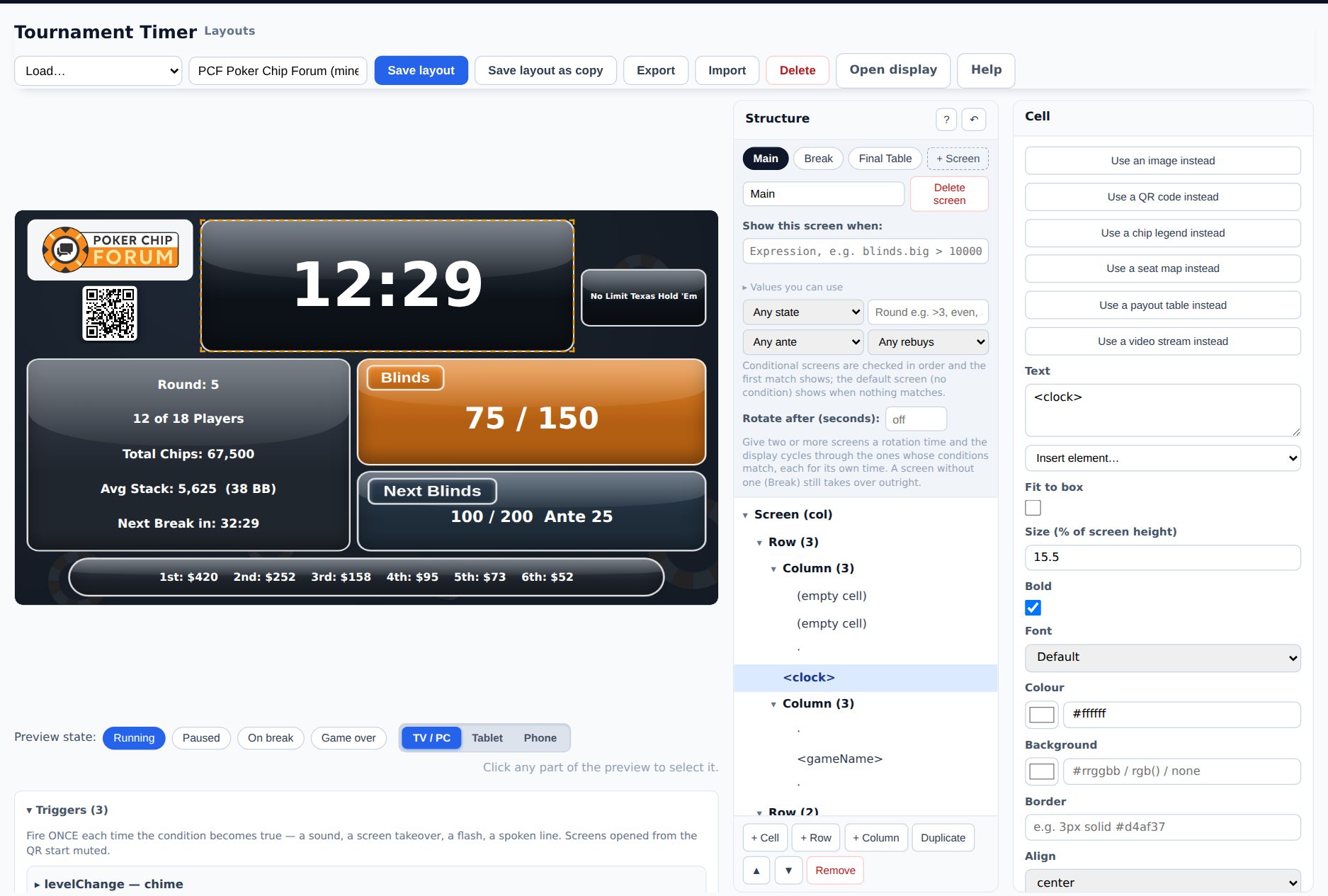This screenshot has height=896, width=1328.
Task: Open the Load… layout dropdown
Action: click(x=98, y=71)
